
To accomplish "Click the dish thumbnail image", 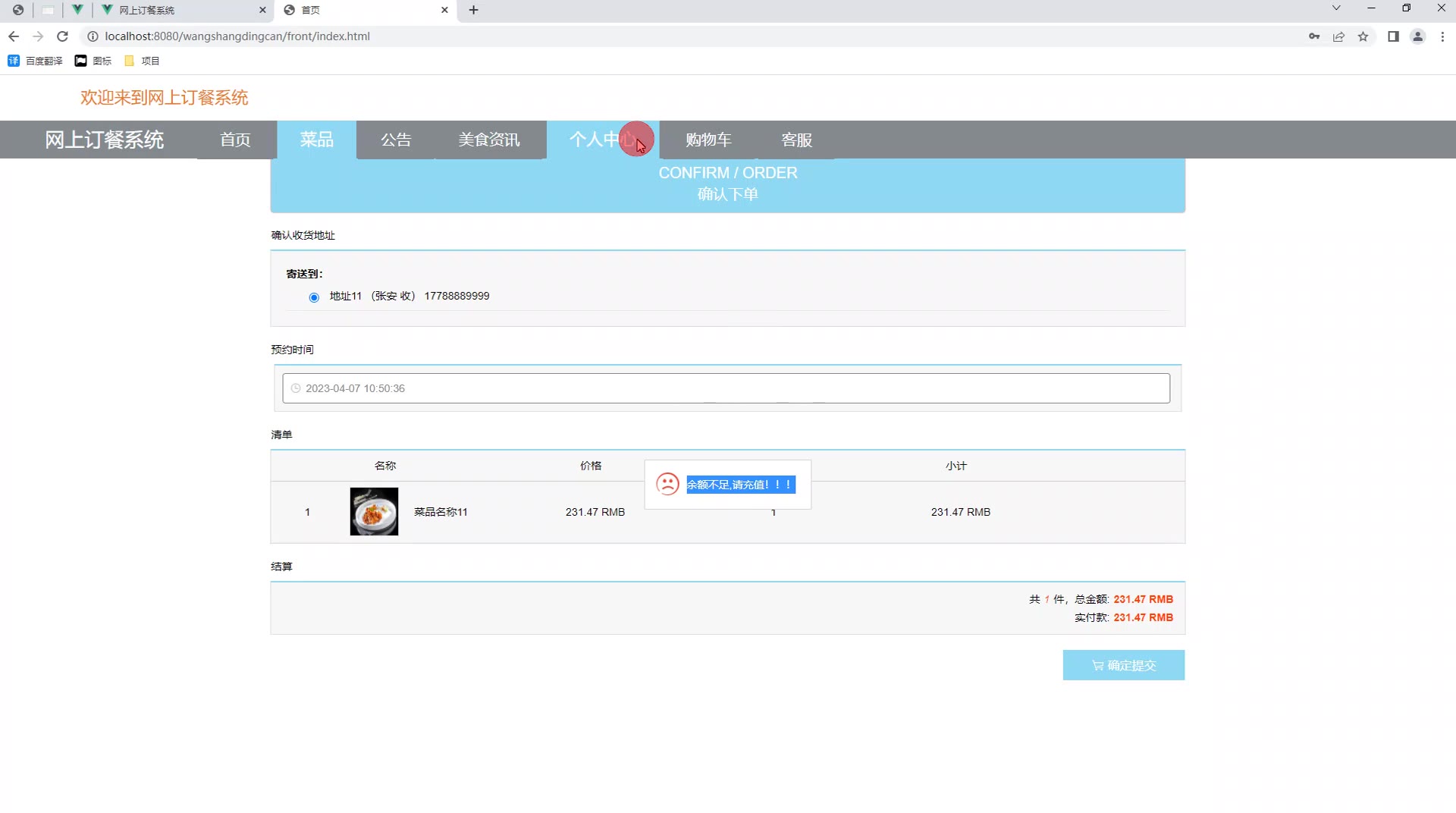I will [x=374, y=512].
